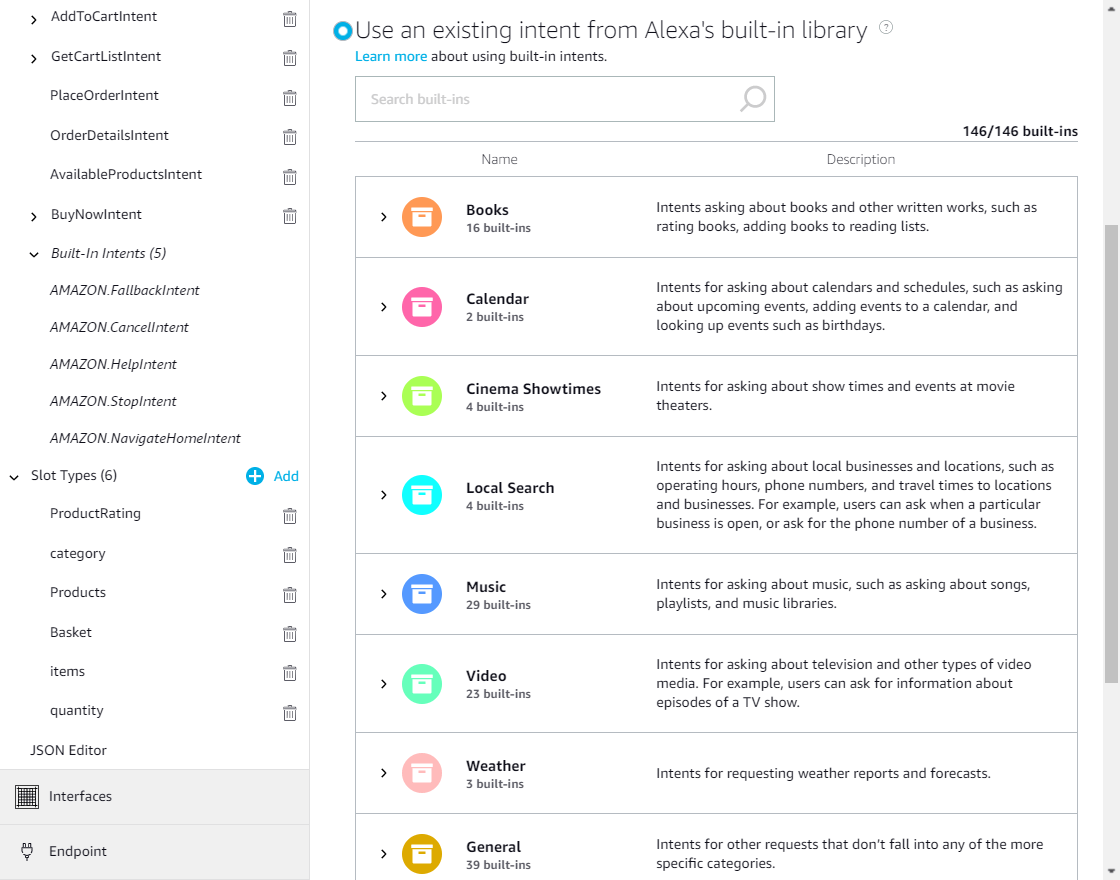Click the Learn more link
1120x880 pixels.
coord(391,56)
